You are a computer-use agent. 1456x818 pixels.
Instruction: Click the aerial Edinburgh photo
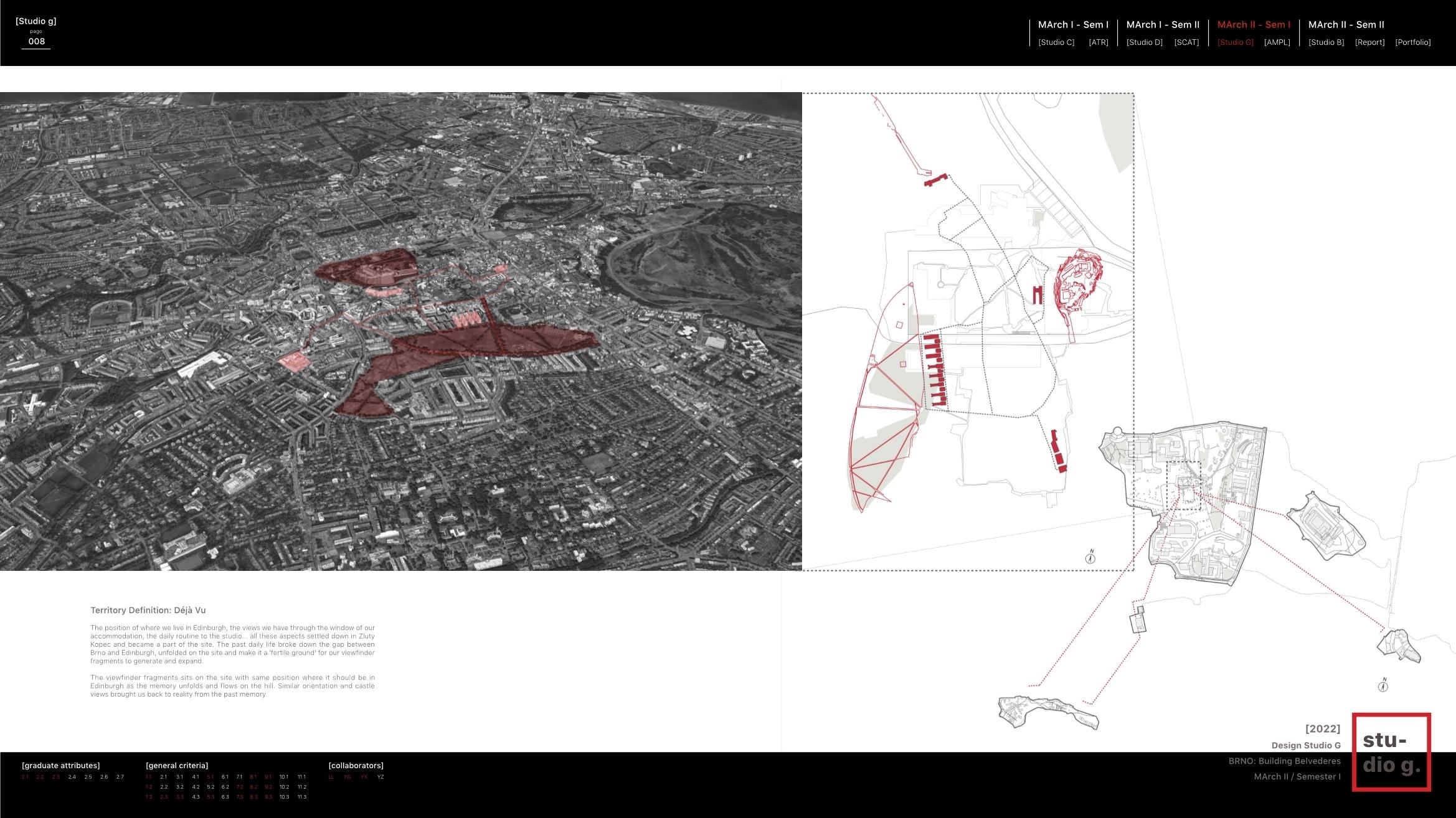point(400,331)
